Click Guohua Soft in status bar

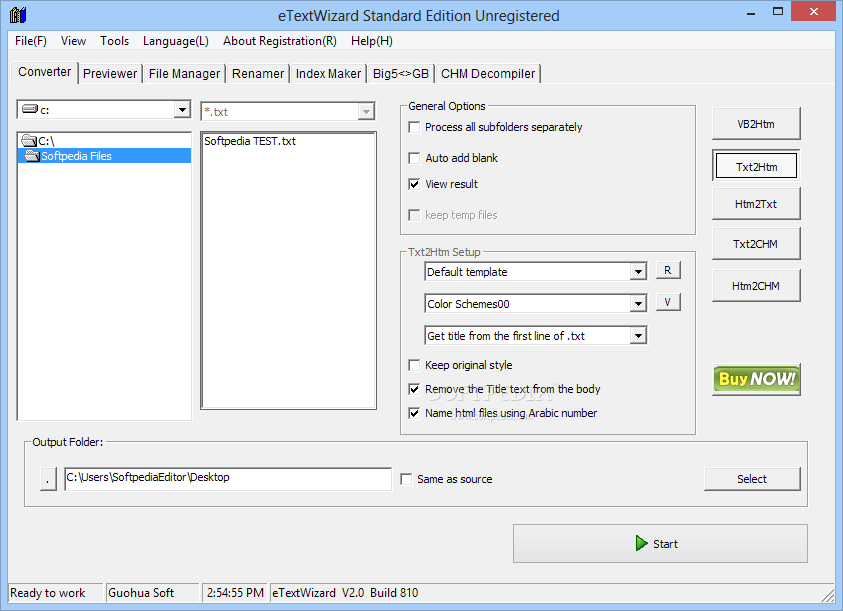pos(141,593)
